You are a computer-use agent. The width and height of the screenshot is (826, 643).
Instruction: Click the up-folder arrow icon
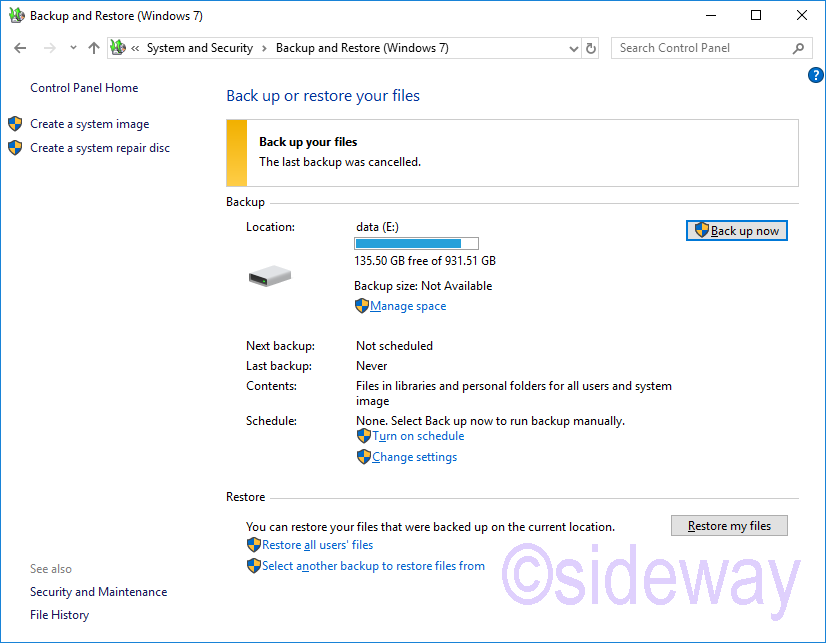[x=94, y=48]
